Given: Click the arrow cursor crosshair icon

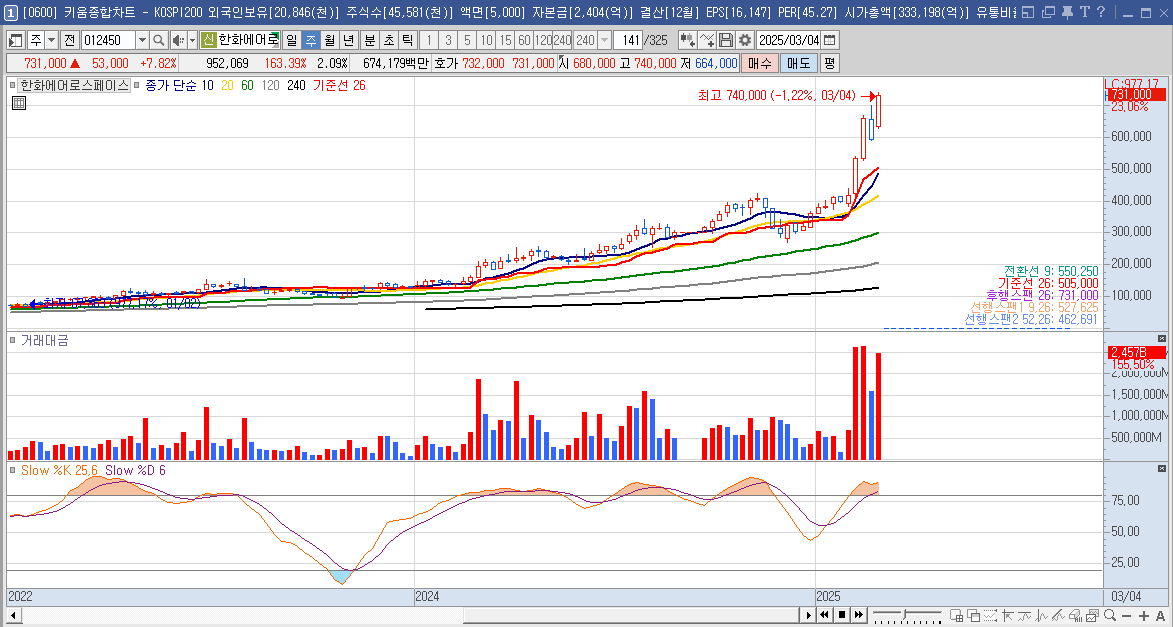Looking at the screenshot, I should tap(1008, 615).
